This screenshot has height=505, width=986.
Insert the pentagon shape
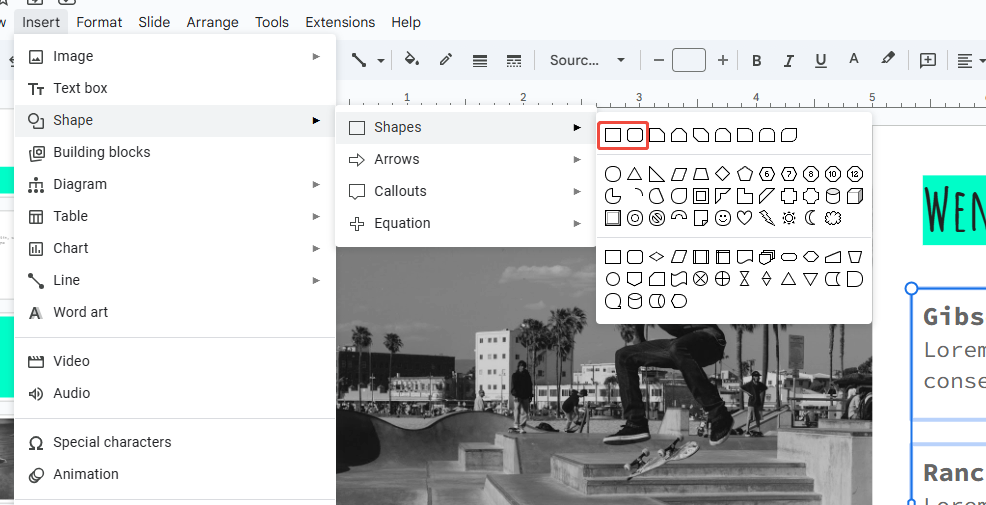pyautogui.click(x=745, y=174)
